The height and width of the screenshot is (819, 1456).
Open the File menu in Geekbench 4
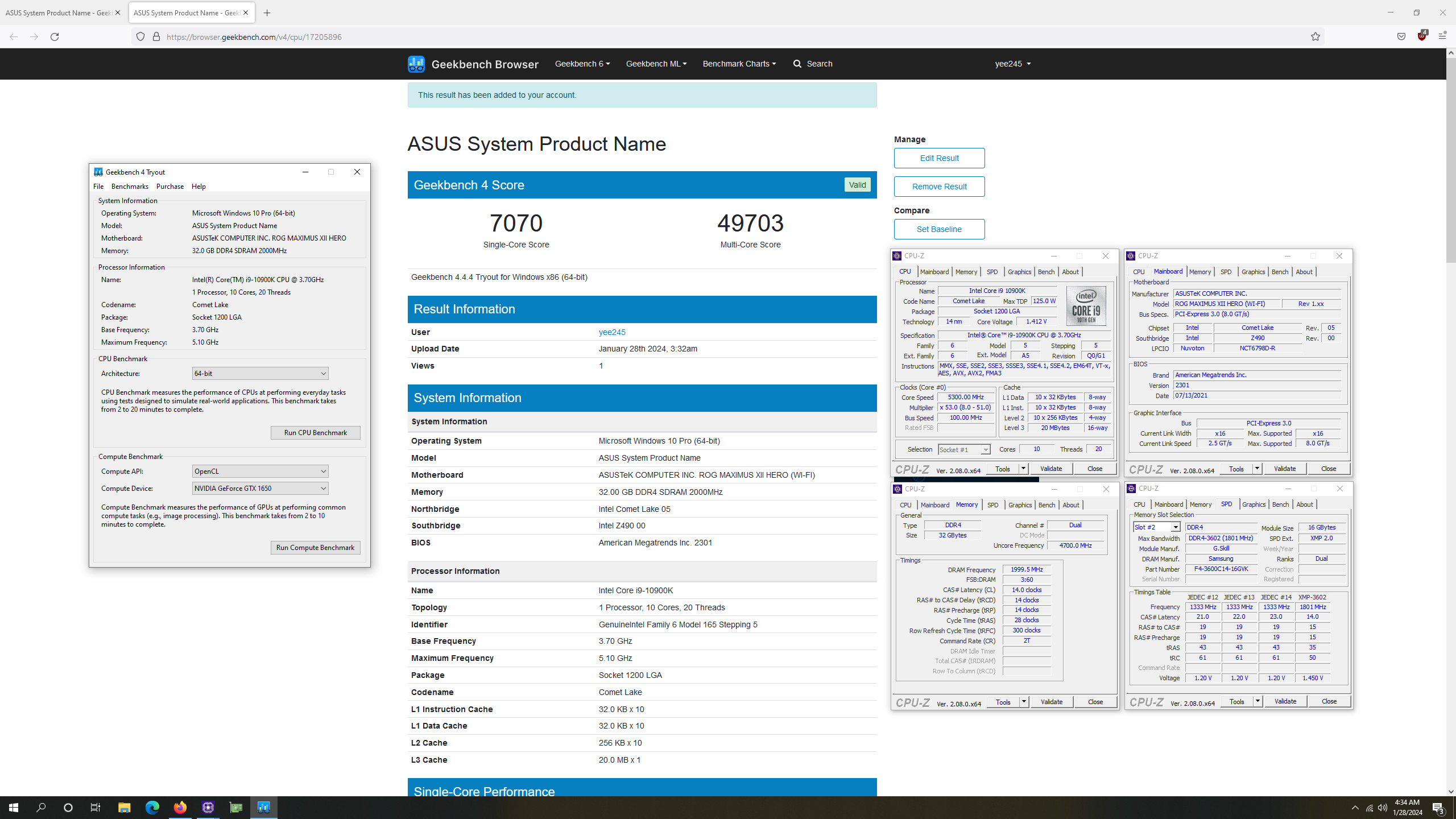point(98,187)
